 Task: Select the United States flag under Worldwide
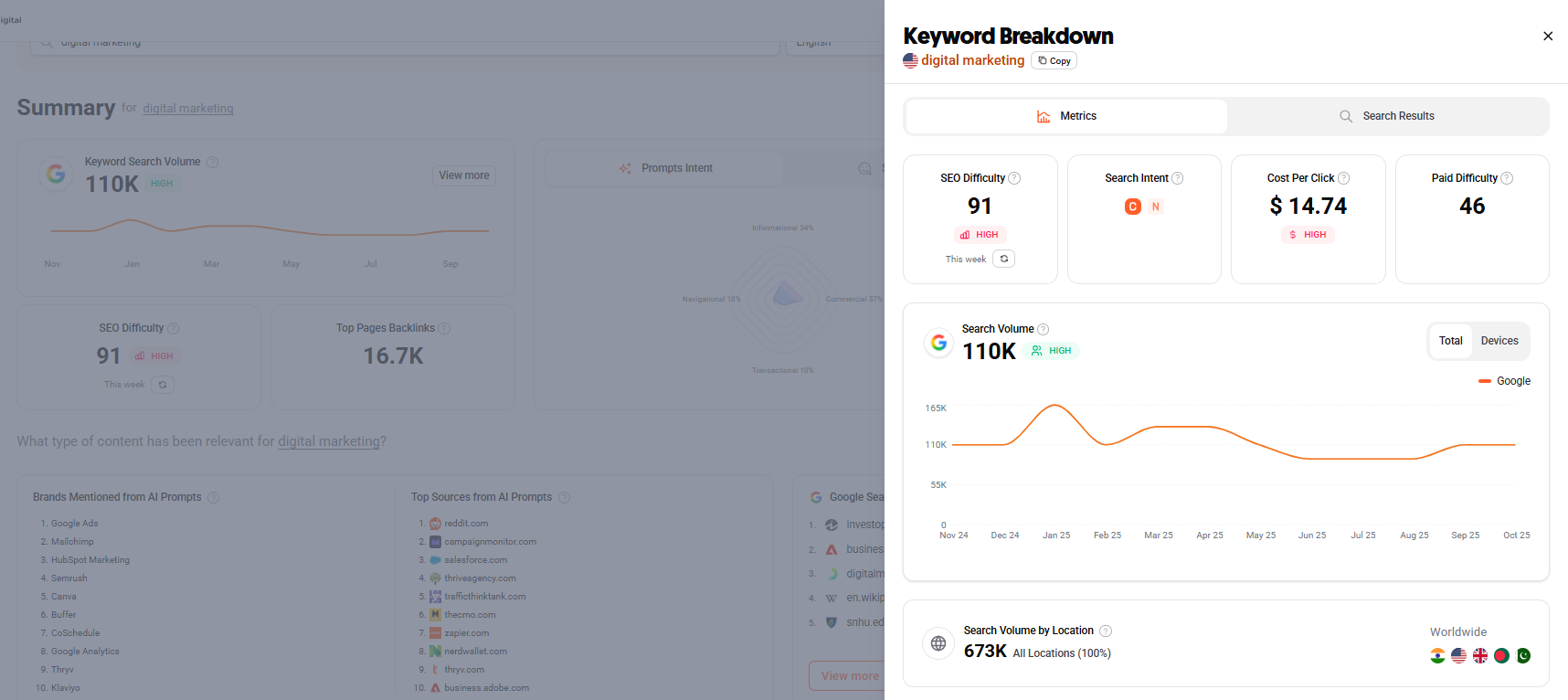pos(1458,655)
